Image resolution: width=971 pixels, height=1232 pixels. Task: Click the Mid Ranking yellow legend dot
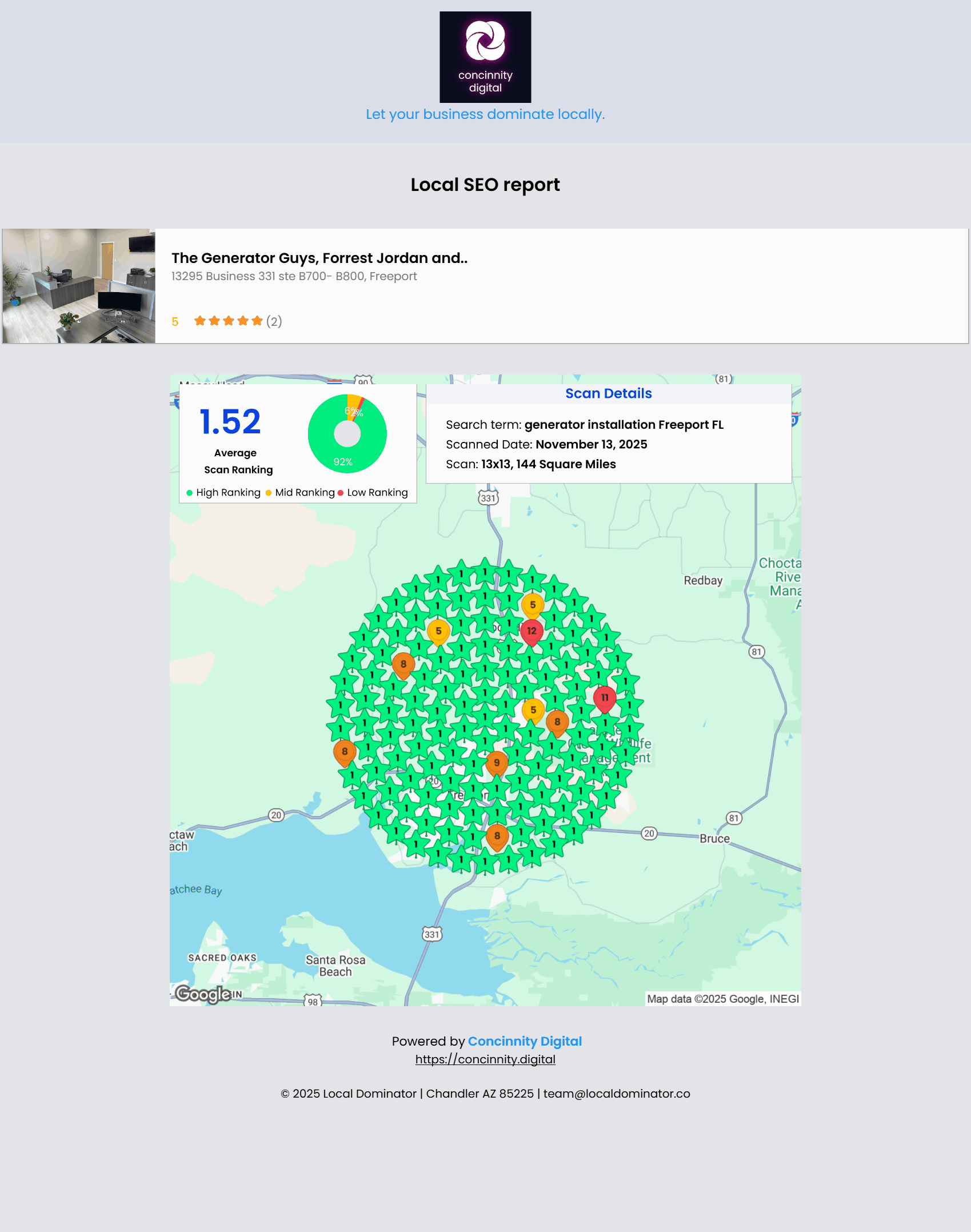click(269, 493)
